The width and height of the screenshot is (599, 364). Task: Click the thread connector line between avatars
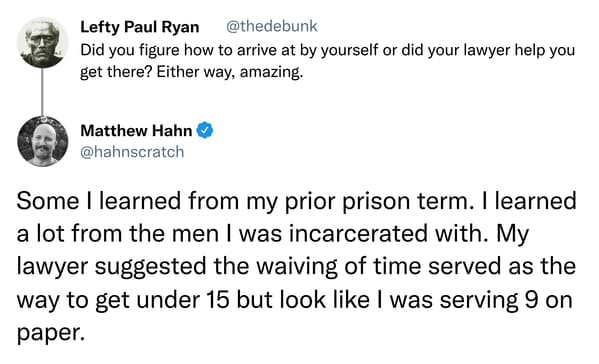click(42, 92)
